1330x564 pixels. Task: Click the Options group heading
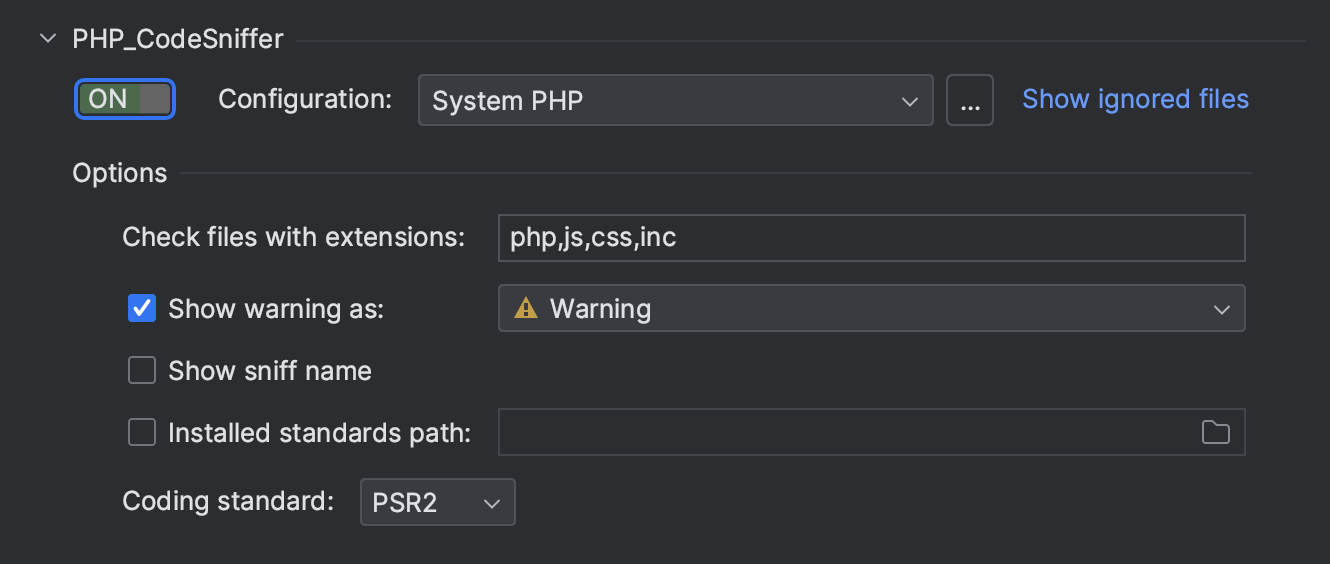pyautogui.click(x=120, y=173)
